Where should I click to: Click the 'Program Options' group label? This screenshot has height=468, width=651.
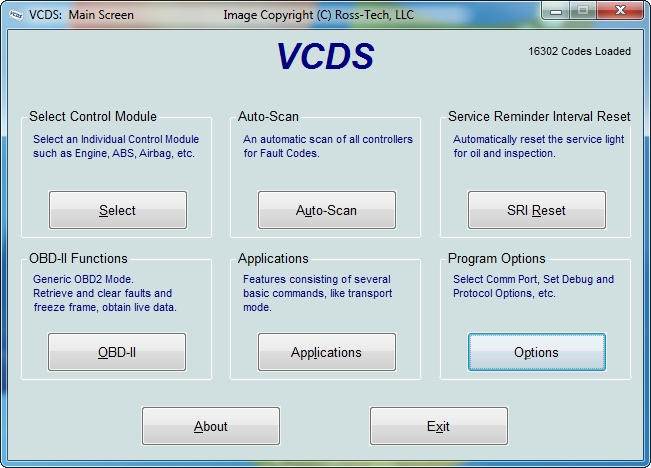[x=497, y=258]
